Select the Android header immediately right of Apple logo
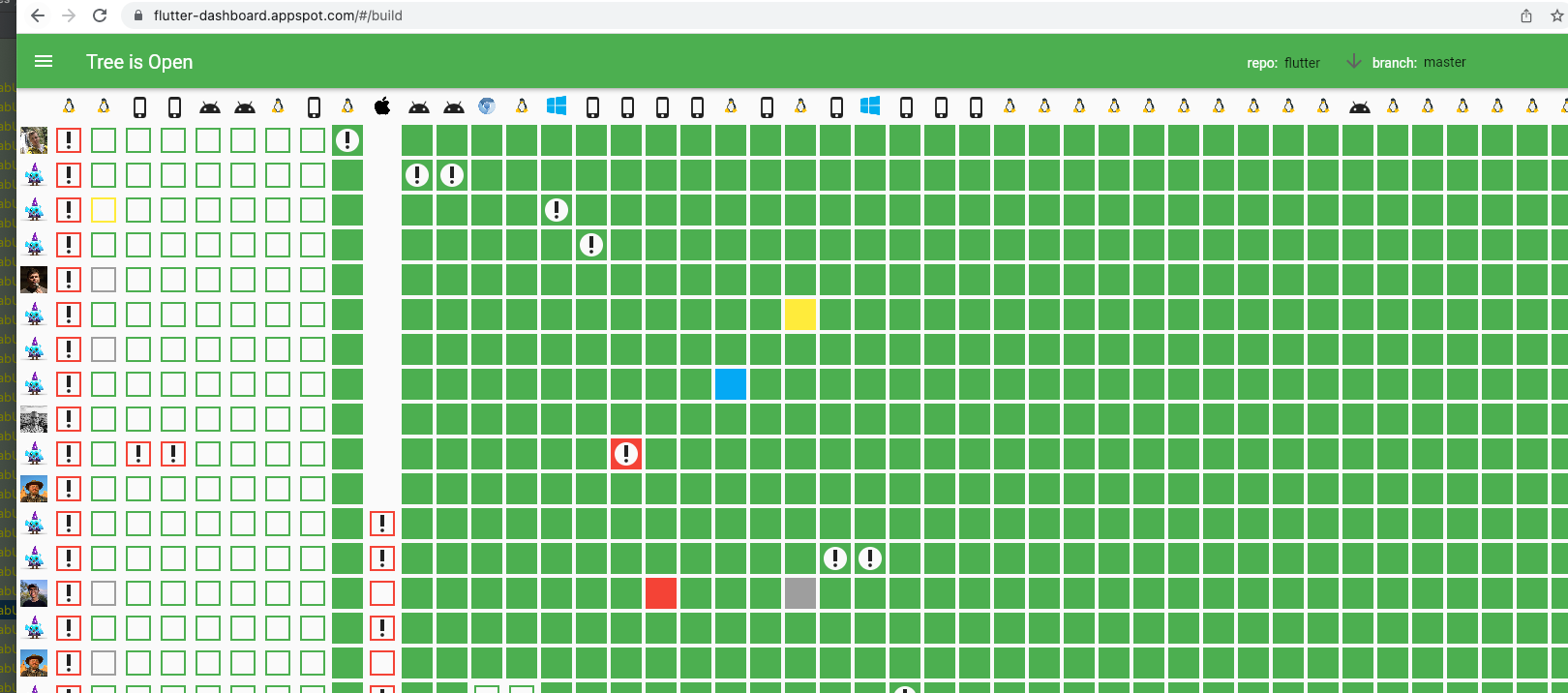This screenshot has width=1568, height=693. [418, 107]
